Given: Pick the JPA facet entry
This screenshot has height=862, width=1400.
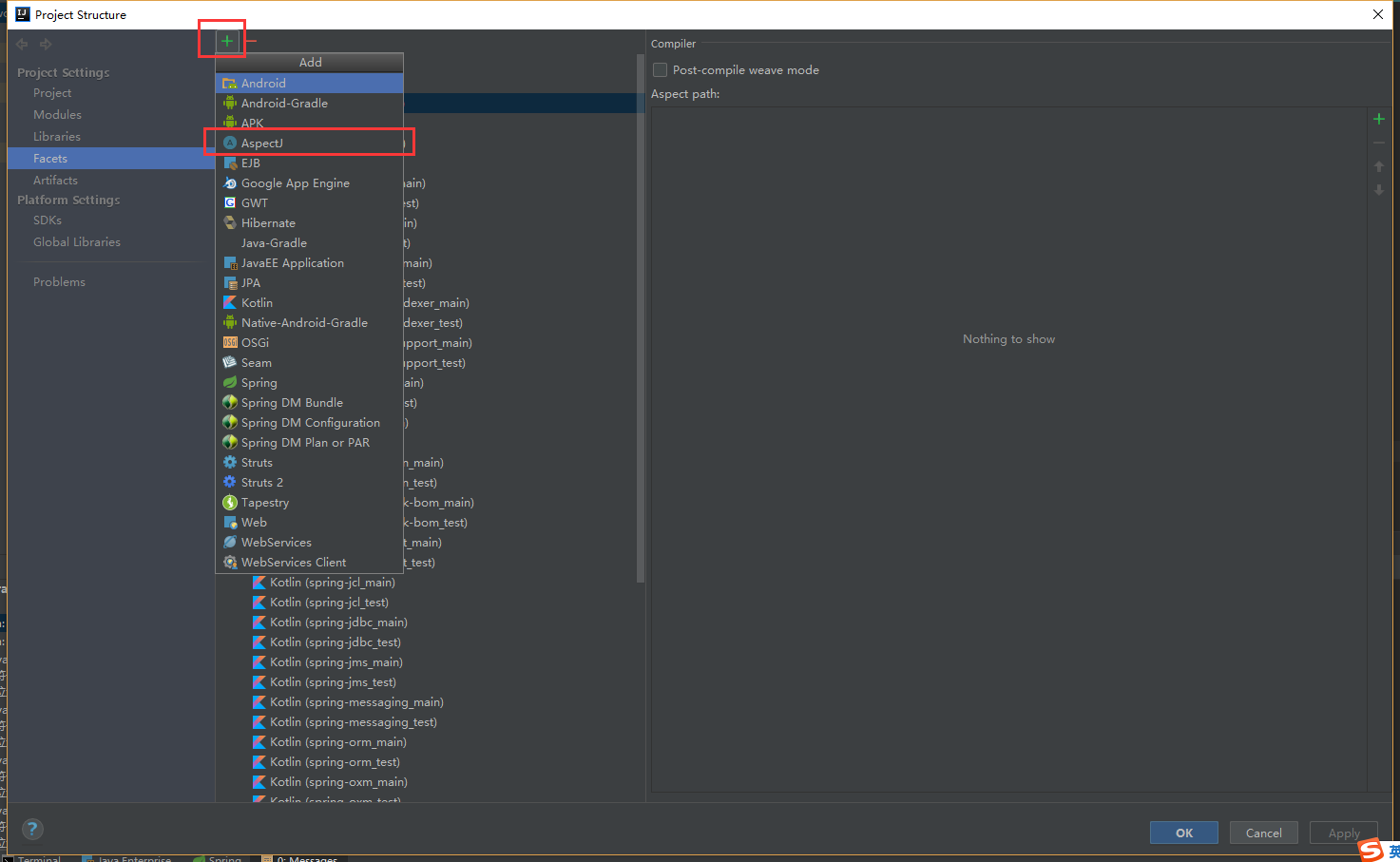Looking at the screenshot, I should 310,283.
